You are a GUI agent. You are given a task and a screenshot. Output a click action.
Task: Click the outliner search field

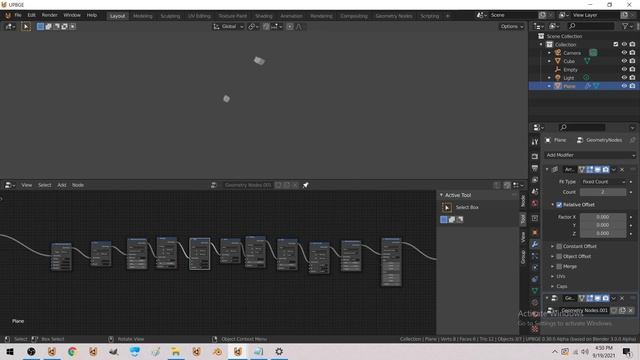coord(591,26)
